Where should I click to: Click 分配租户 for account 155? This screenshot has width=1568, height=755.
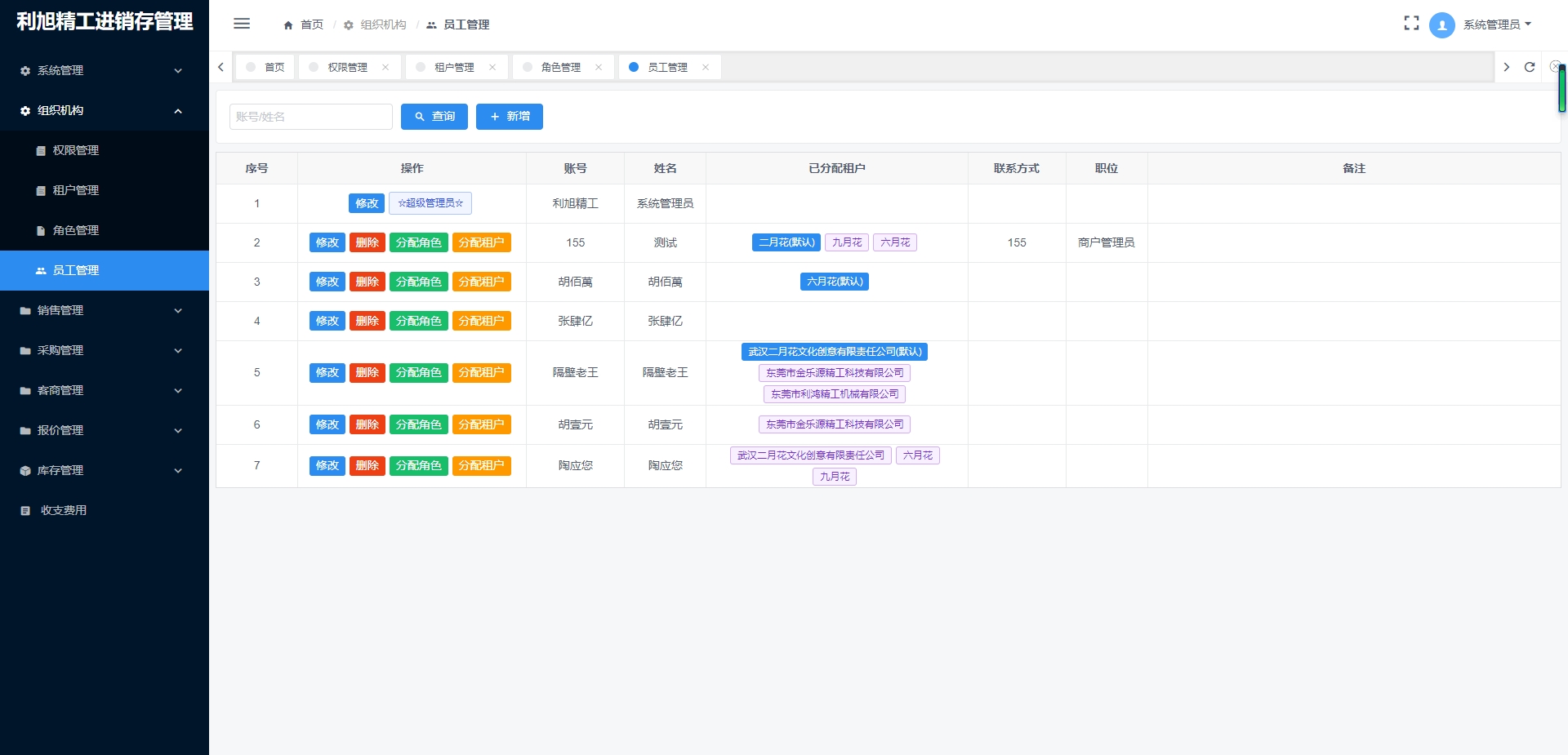[x=482, y=242]
